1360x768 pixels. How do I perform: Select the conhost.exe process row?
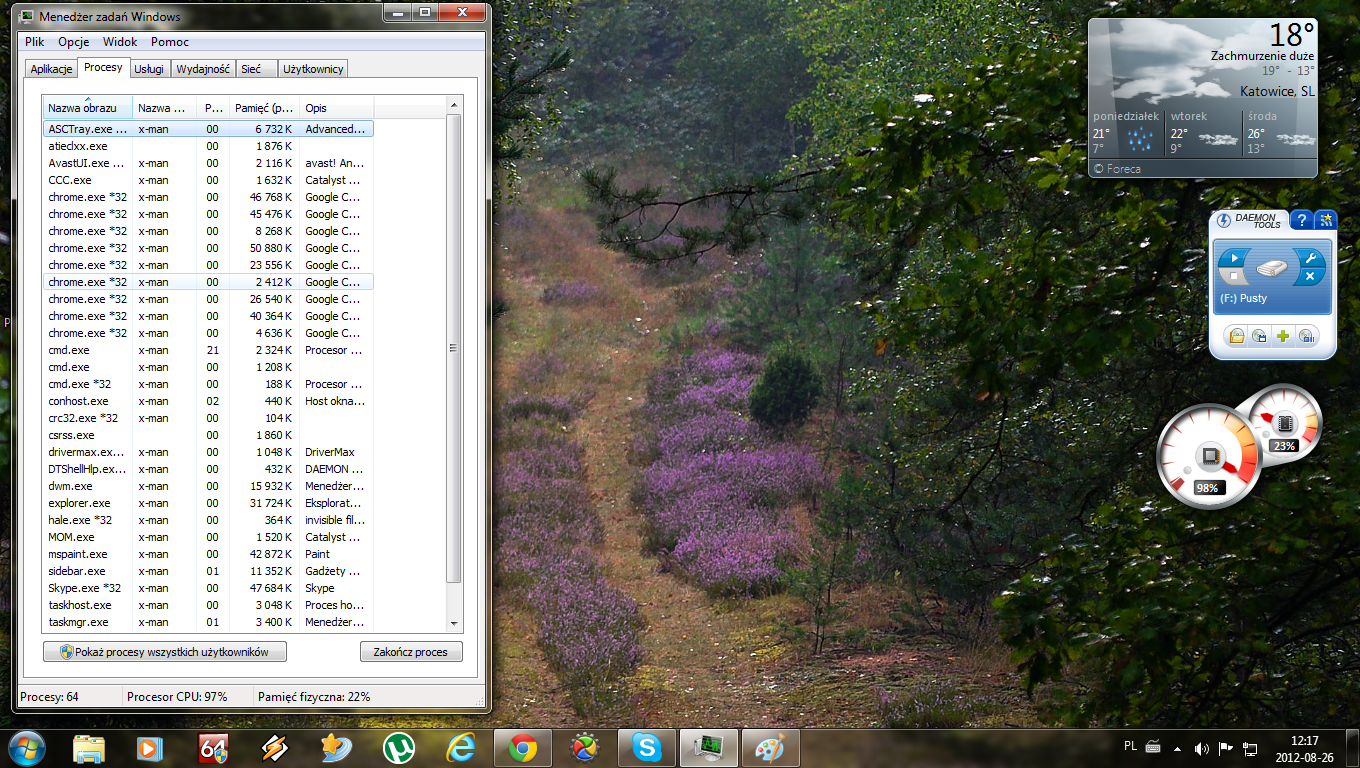[x=208, y=401]
